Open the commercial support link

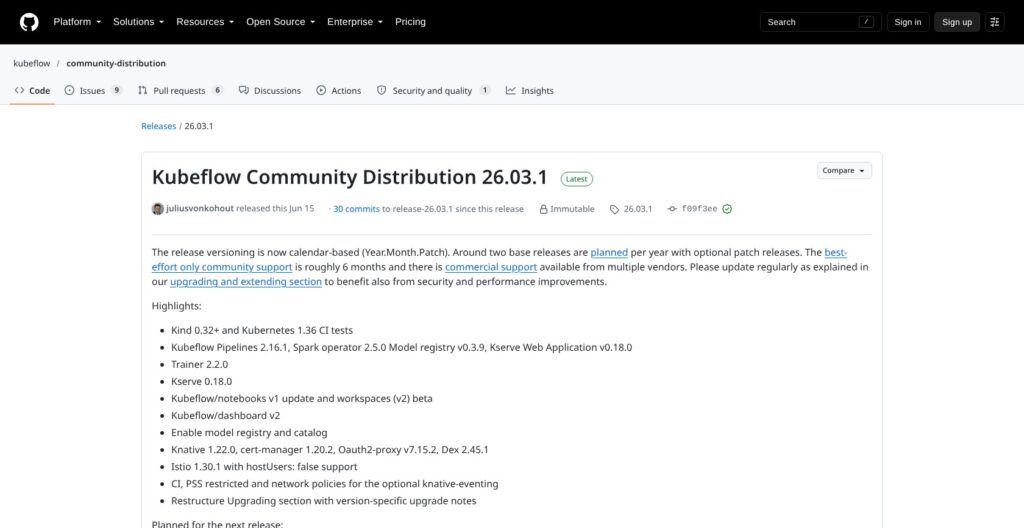point(491,267)
